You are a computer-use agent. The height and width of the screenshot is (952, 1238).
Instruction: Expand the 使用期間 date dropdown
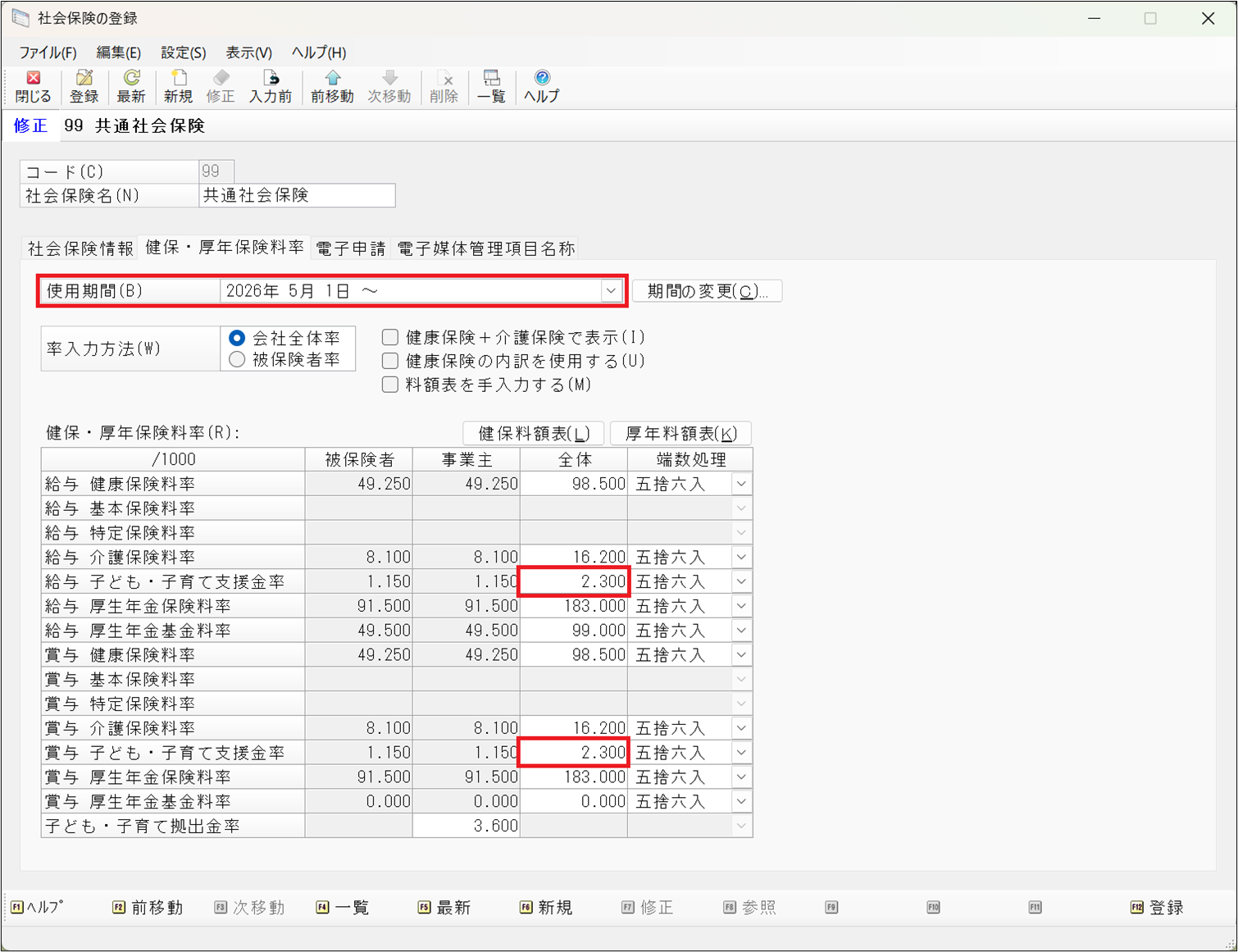tap(611, 291)
